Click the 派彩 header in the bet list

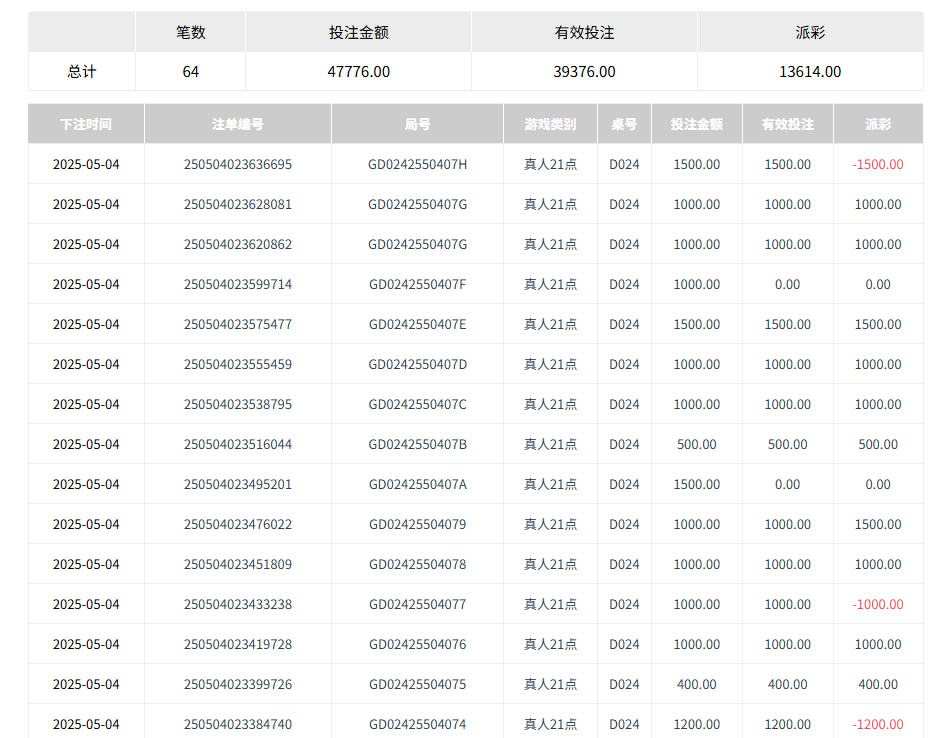pos(878,124)
